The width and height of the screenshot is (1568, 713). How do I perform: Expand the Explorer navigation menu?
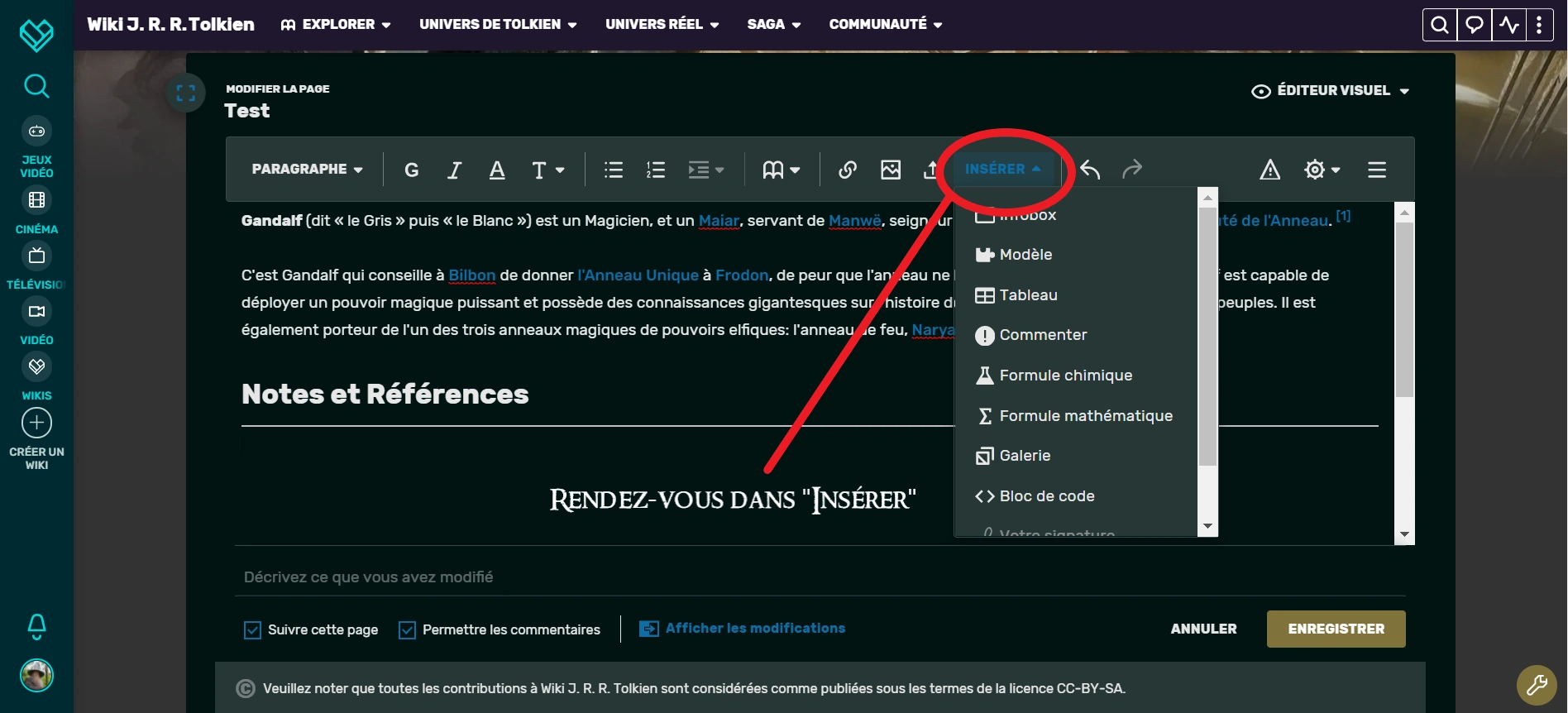pyautogui.click(x=336, y=25)
